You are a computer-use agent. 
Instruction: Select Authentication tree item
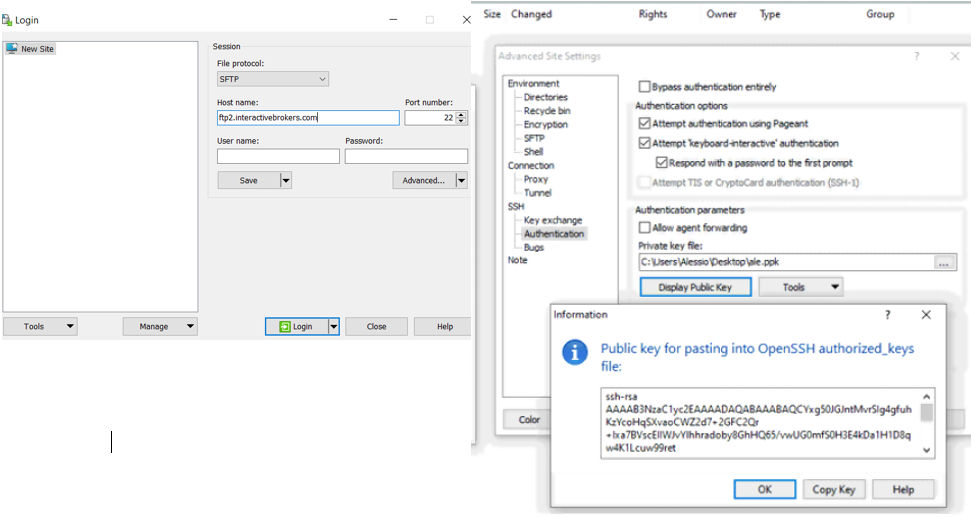554,233
